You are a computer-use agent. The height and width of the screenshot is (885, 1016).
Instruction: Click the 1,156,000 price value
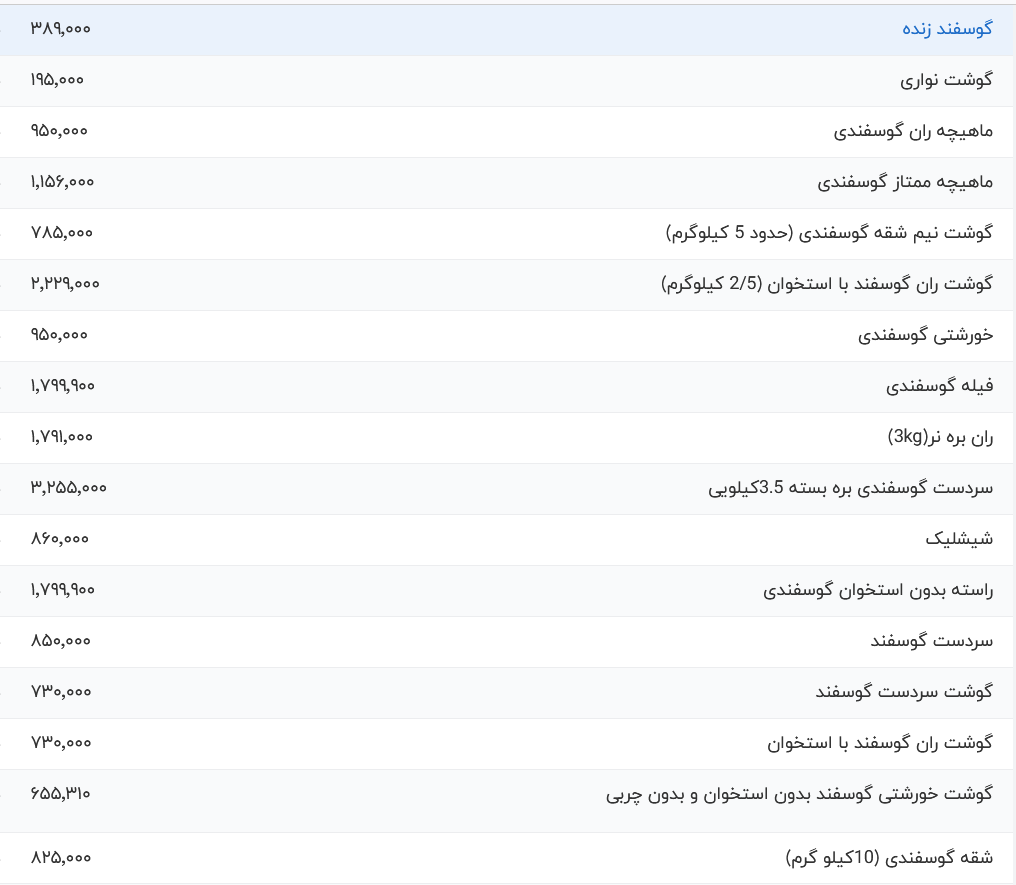62,182
